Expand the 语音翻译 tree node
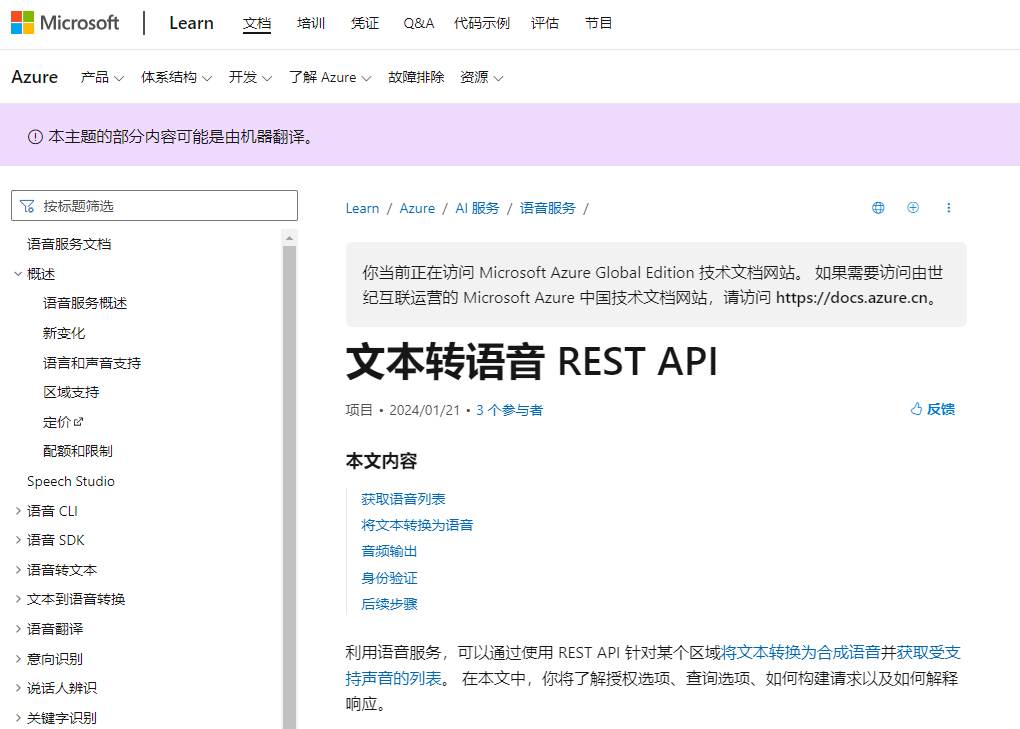The image size is (1020, 729). pyautogui.click(x=18, y=629)
